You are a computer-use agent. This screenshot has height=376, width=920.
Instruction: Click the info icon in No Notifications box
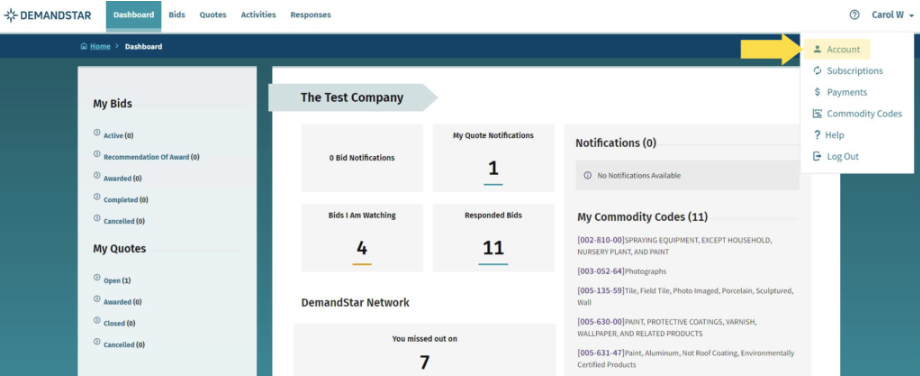[x=588, y=175]
